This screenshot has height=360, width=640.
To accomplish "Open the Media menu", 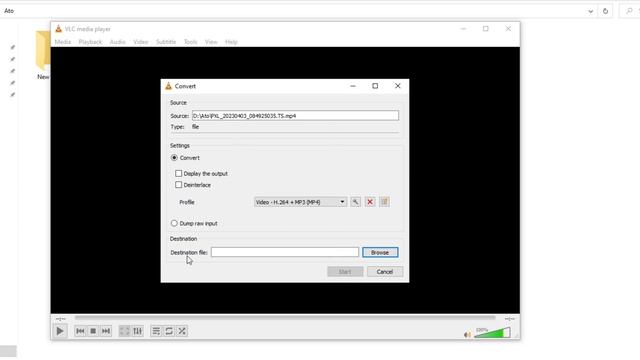I will click(x=63, y=42).
